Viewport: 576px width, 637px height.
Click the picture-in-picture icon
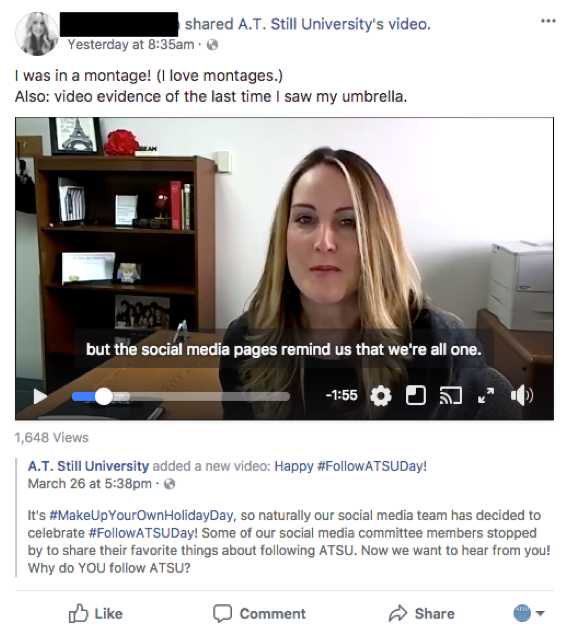pos(416,395)
